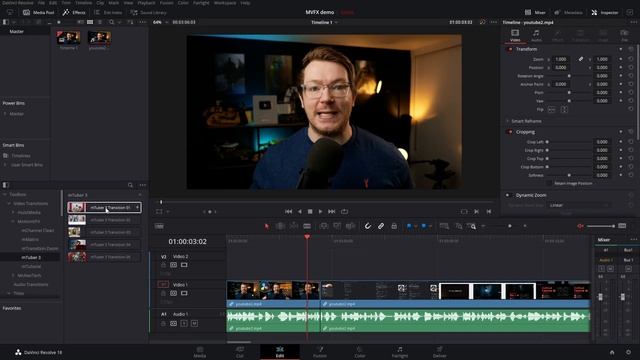The image size is (640, 360).
Task: Click the Zoom X value field
Action: (561, 59)
